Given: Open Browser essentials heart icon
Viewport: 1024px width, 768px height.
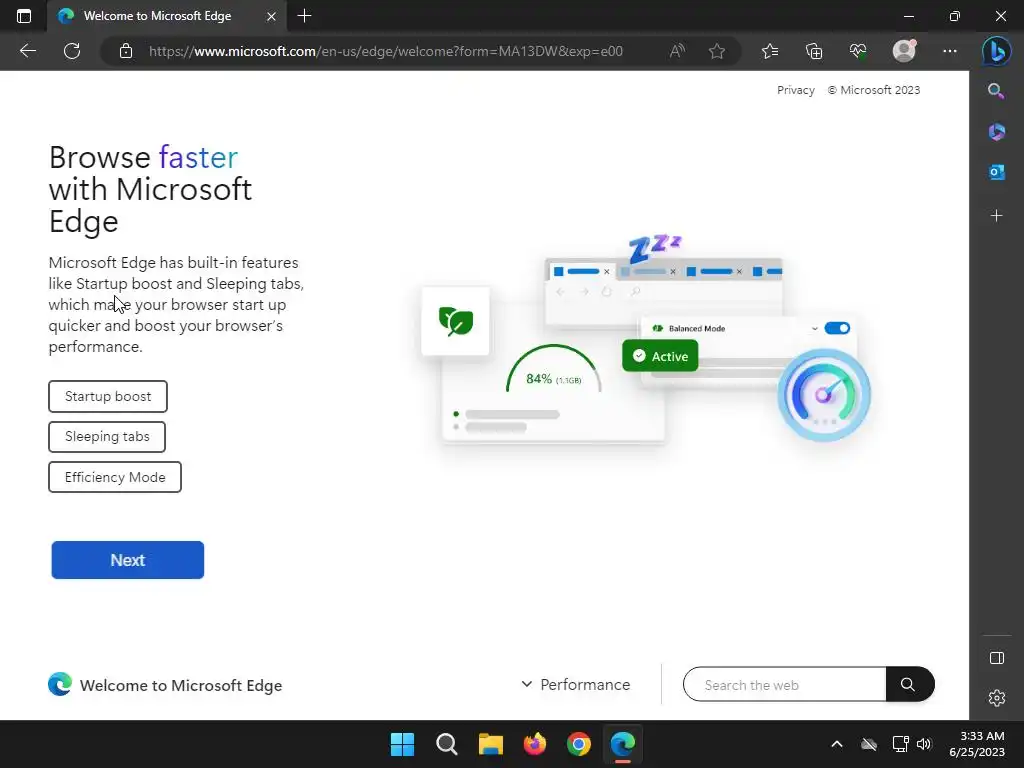Looking at the screenshot, I should click(858, 51).
